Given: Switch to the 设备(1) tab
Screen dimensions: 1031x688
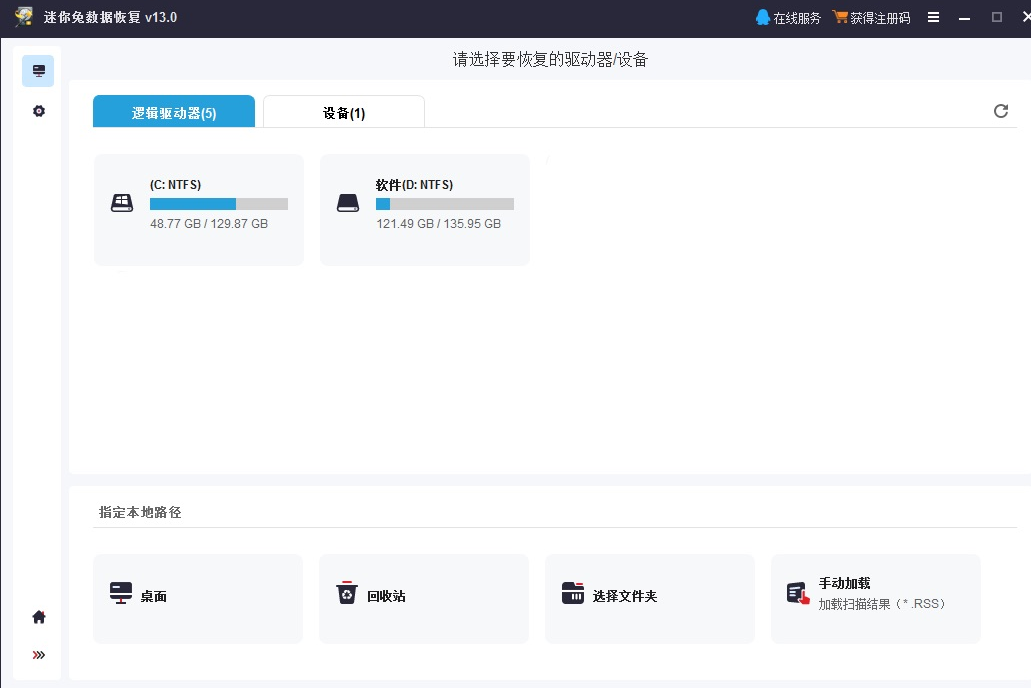Looking at the screenshot, I should (x=344, y=112).
